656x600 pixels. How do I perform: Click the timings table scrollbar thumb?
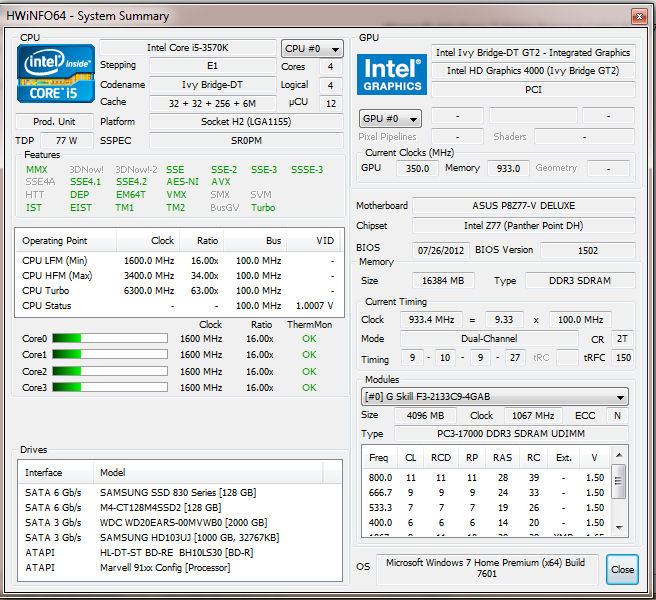[619, 481]
